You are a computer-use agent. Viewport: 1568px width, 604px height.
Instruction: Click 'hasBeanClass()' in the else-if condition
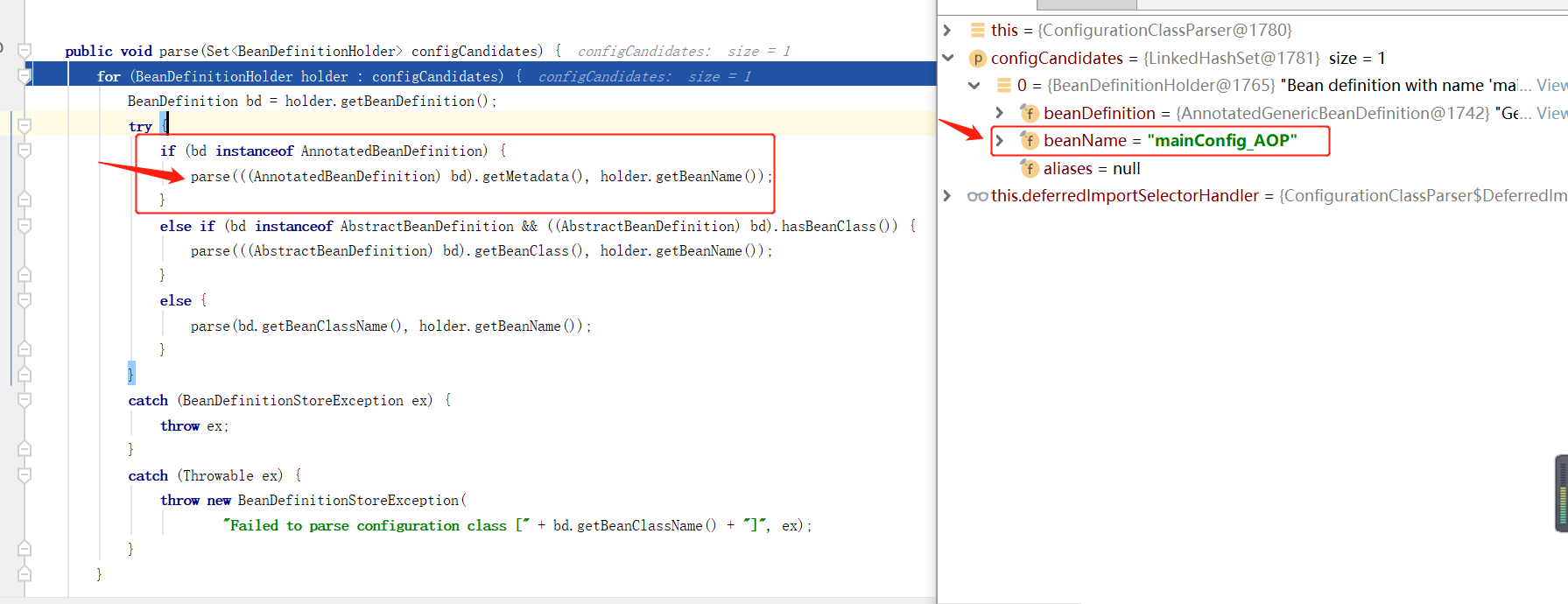tap(839, 226)
